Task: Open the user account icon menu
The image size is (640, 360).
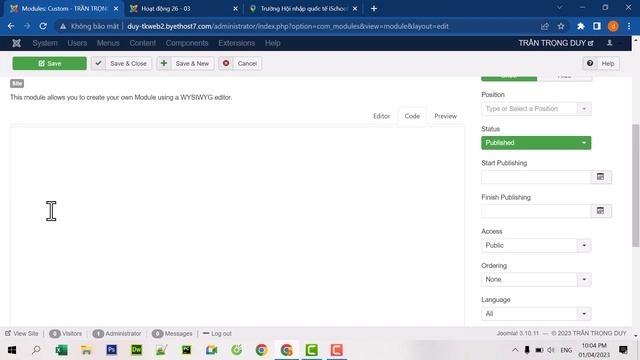Action: pyautogui.click(x=609, y=43)
